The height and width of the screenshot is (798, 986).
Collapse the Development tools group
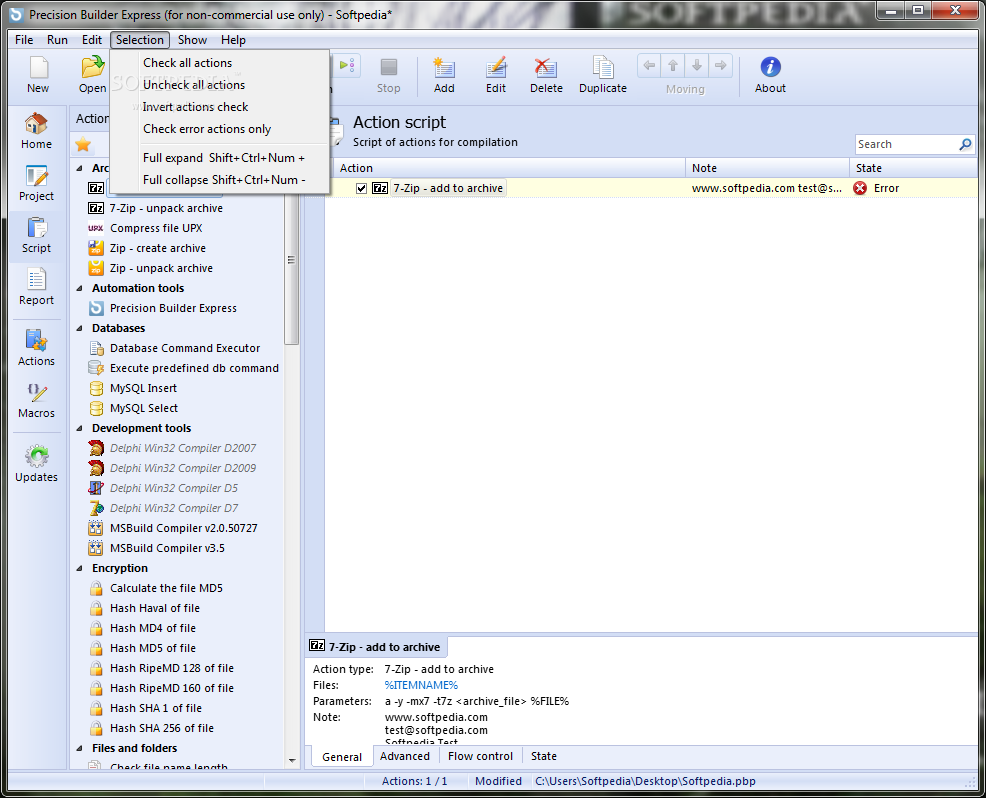tap(79, 428)
